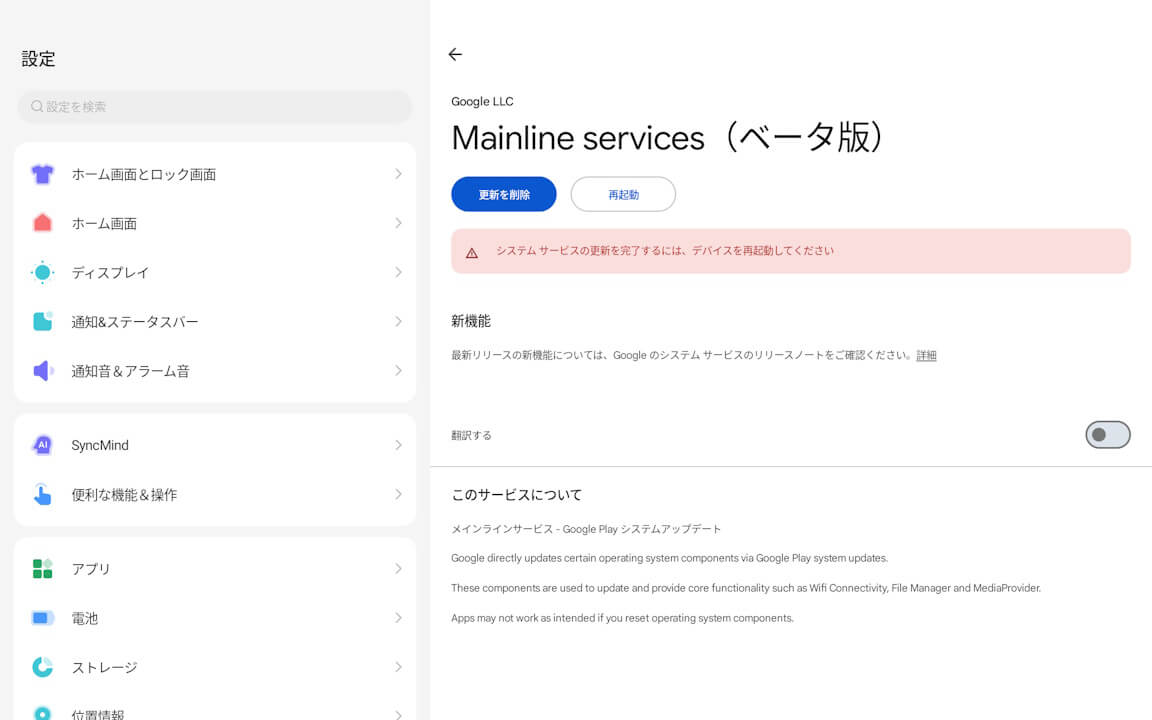The width and height of the screenshot is (1152, 720).
Task: Expand the ストレージ row chevron
Action: 398,667
